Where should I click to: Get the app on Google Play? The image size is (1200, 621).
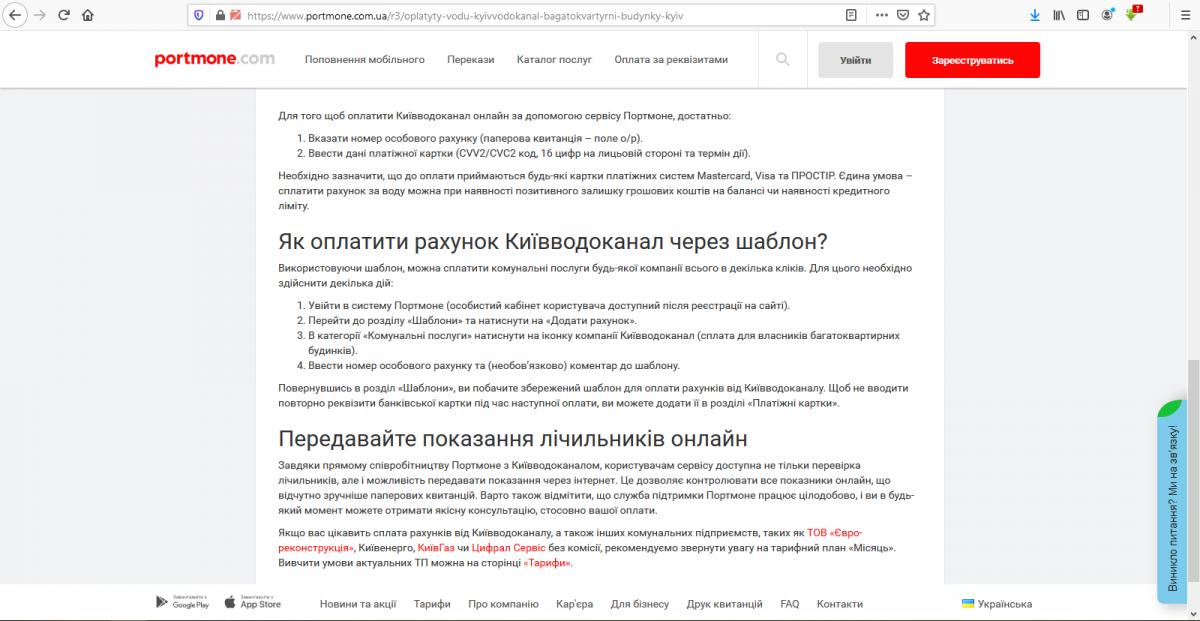182,602
